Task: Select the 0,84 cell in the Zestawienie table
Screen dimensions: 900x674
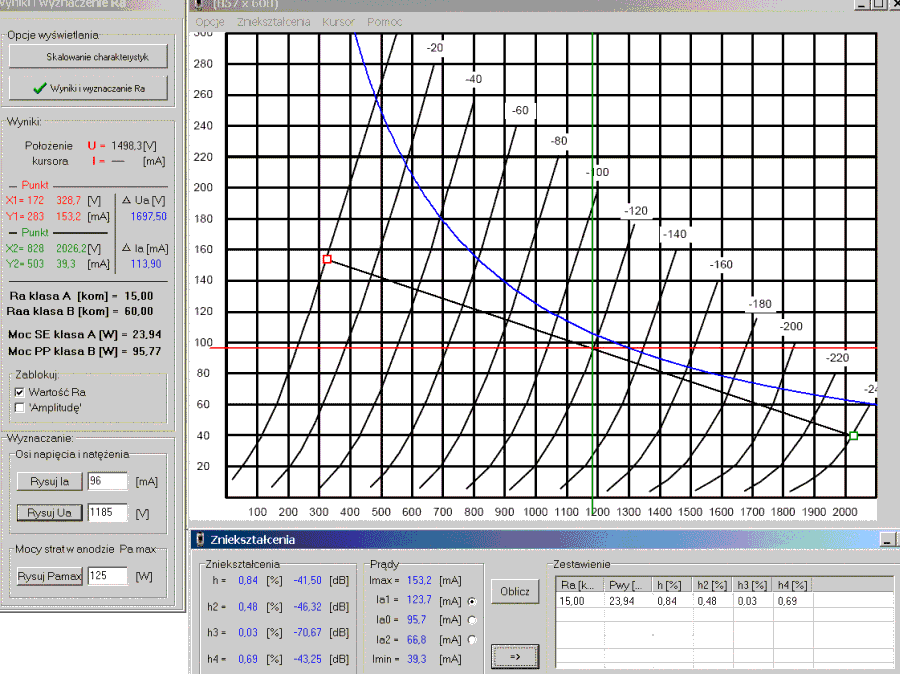Action: point(667,601)
